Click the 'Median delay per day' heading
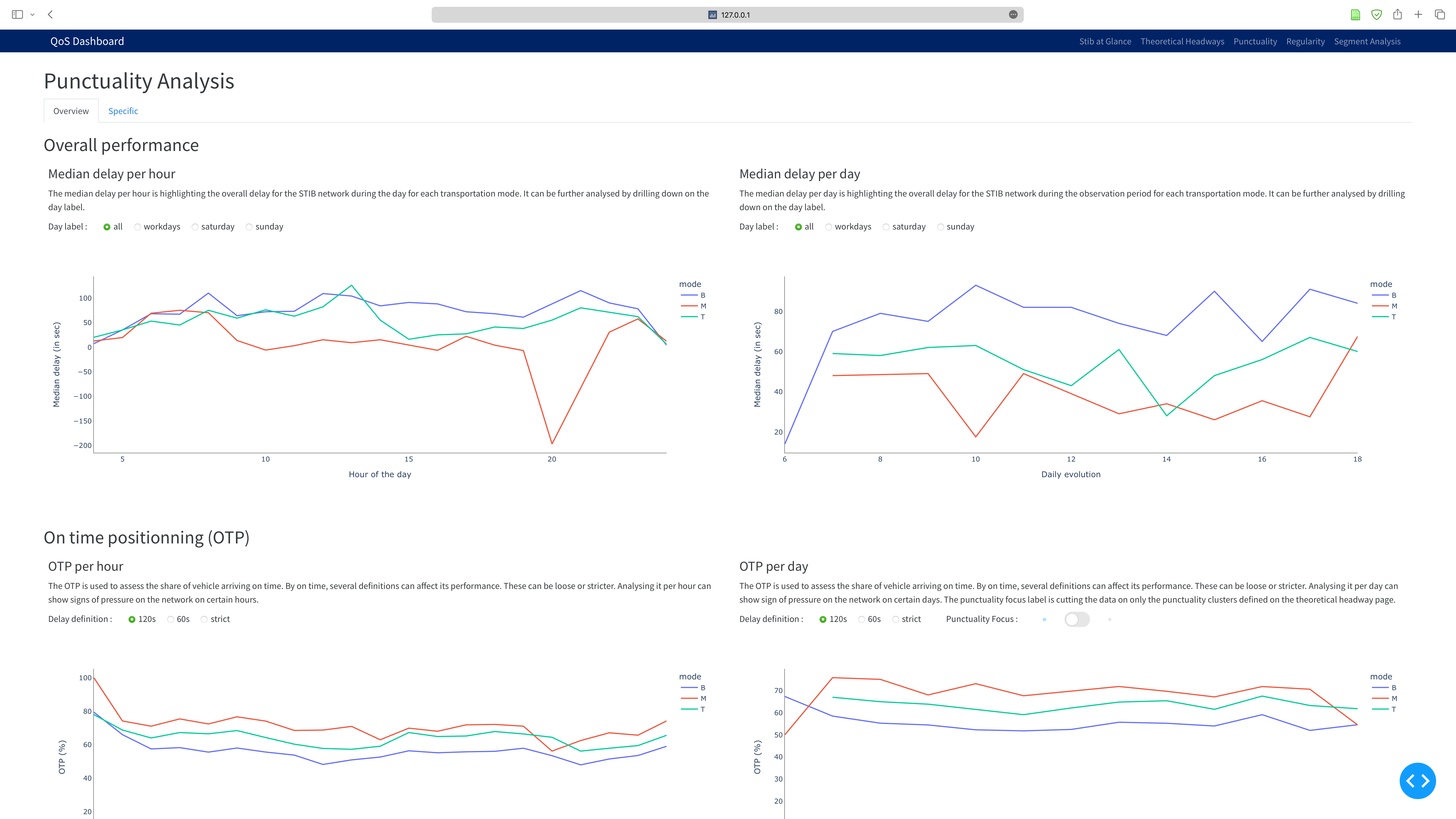The image size is (1456, 819). click(800, 174)
